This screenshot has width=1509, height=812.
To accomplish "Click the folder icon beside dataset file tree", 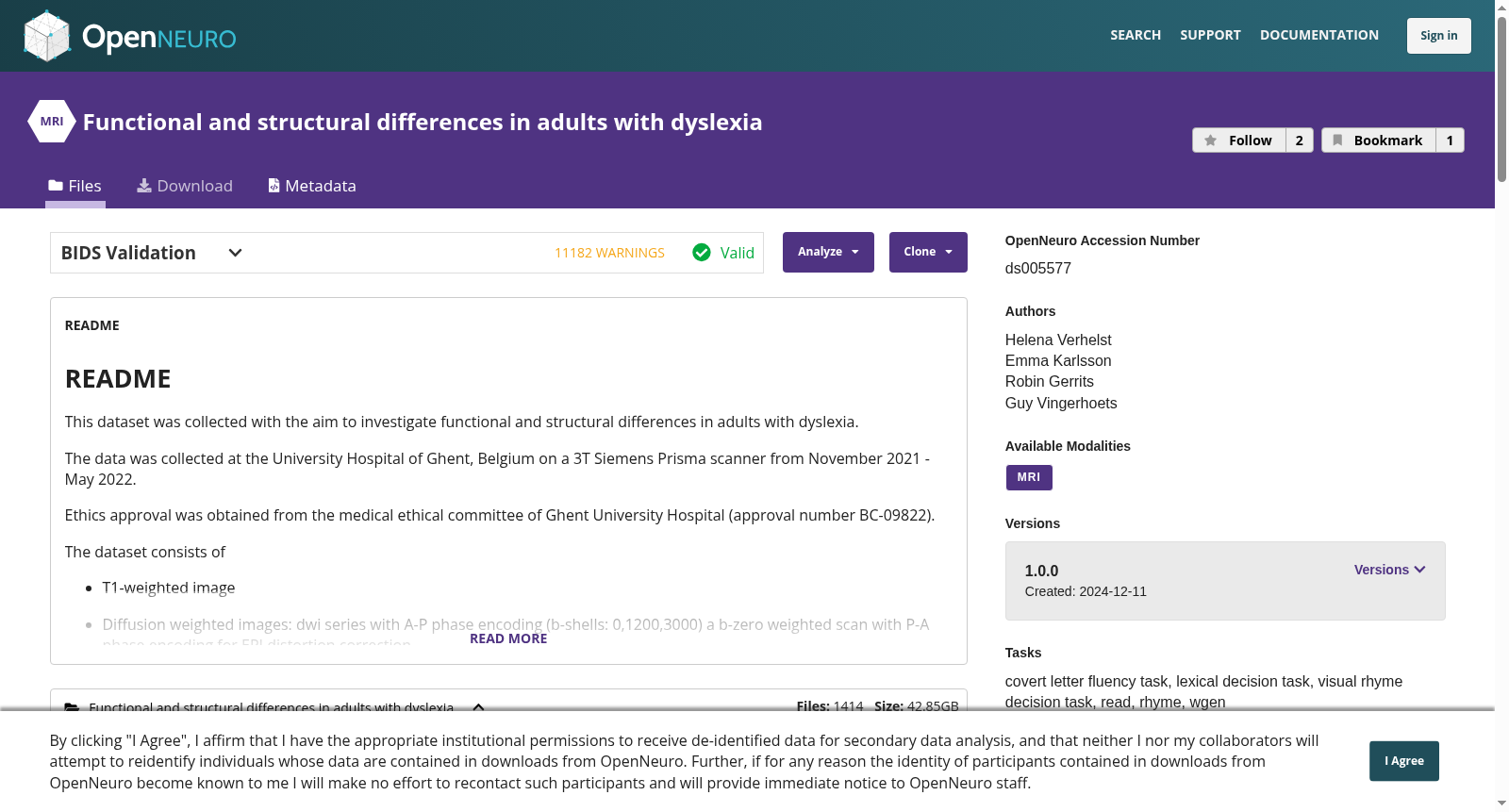I will (72, 707).
